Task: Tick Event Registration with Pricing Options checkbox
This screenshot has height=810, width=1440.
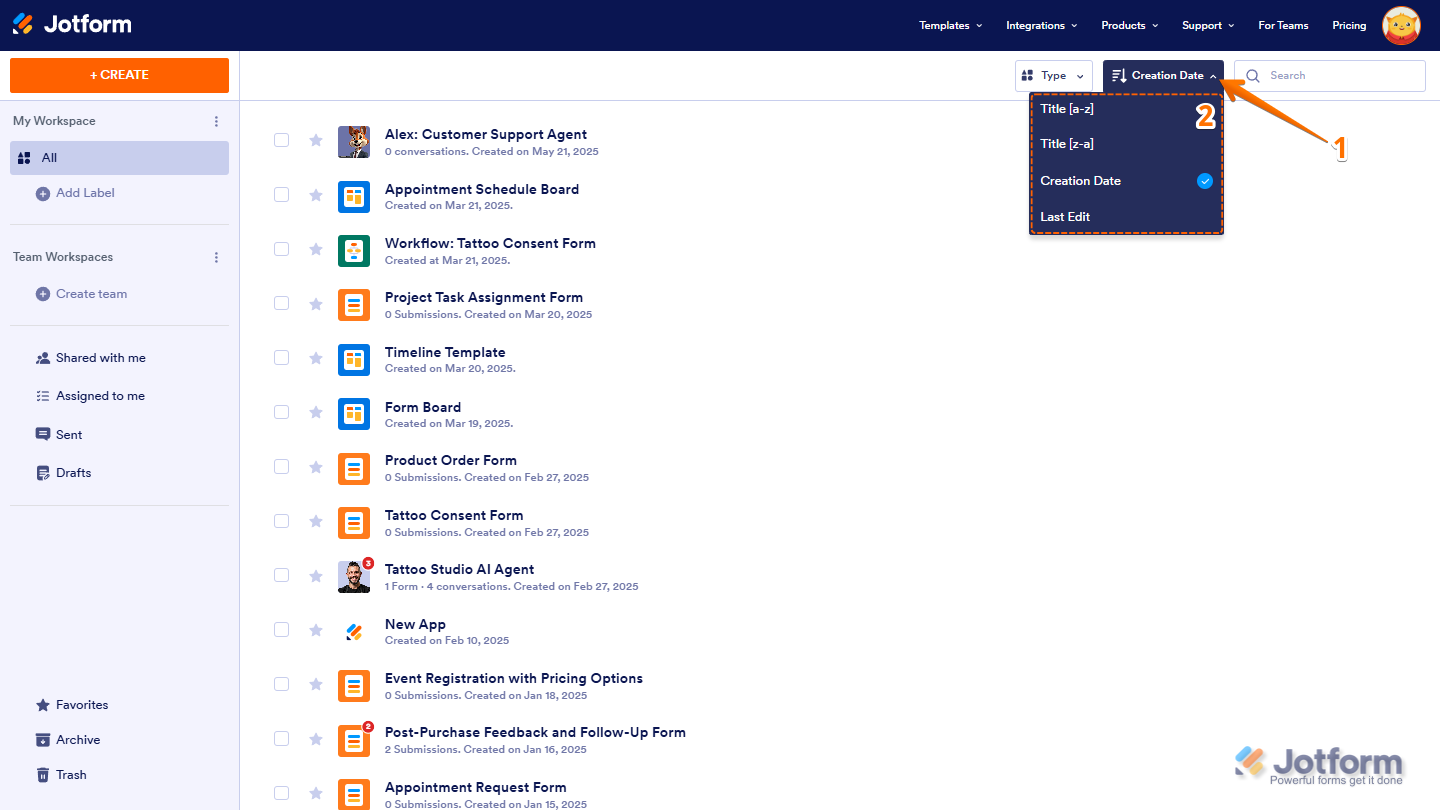Action: pos(282,684)
